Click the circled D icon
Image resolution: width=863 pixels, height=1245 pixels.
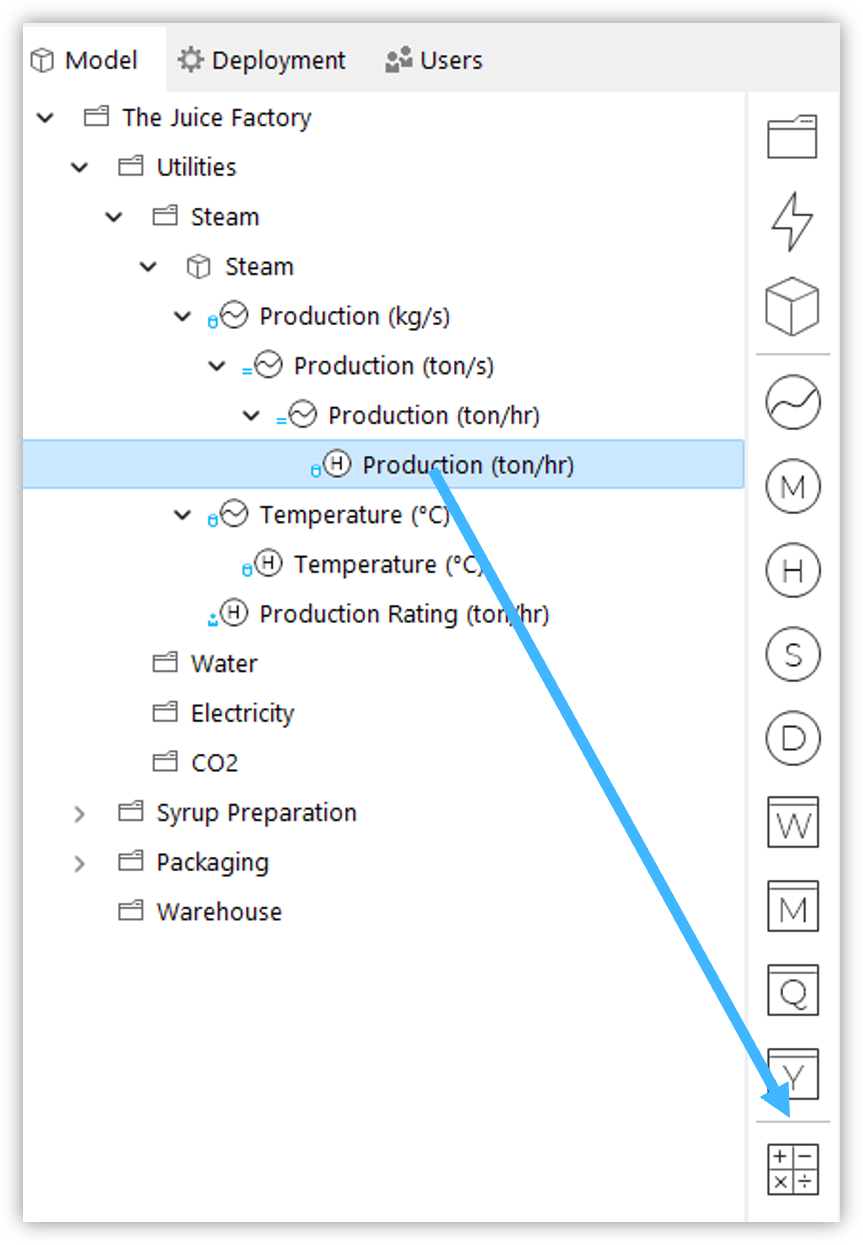792,739
